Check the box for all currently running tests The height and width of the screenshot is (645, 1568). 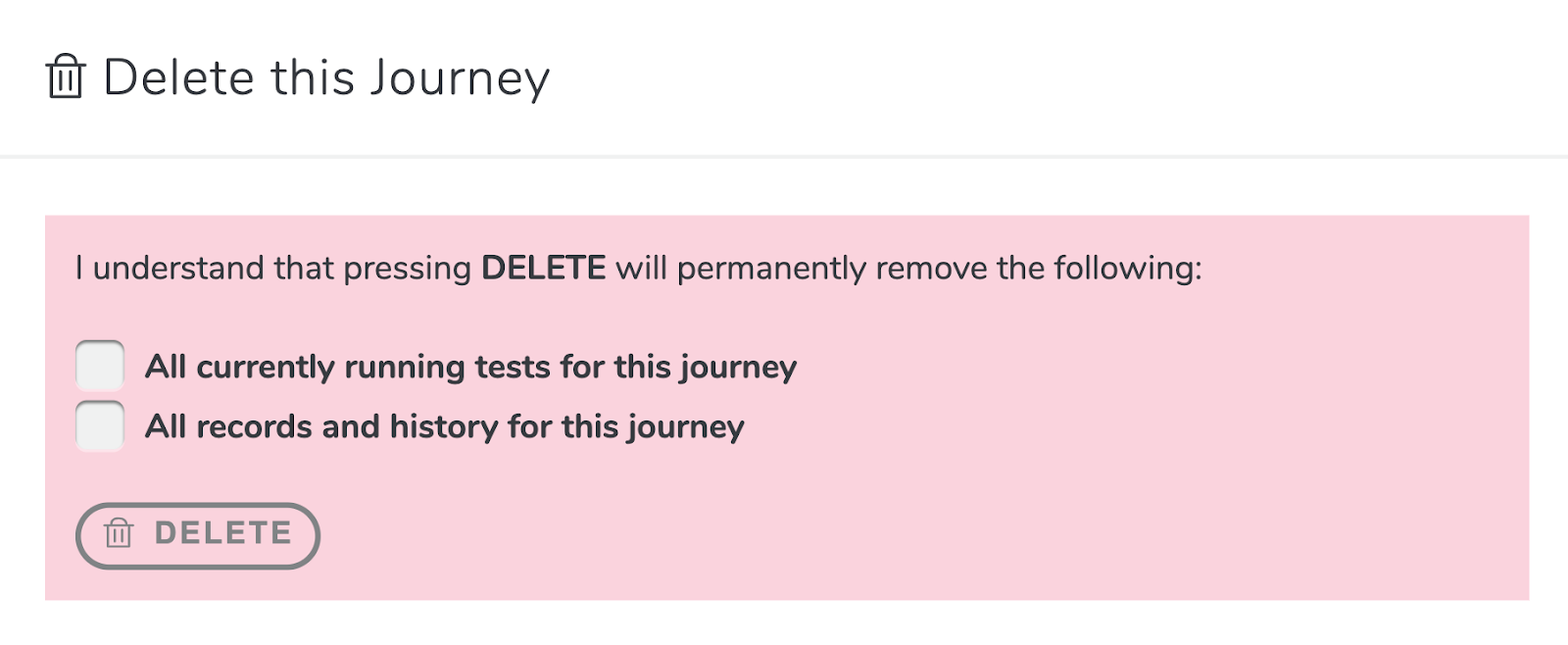pyautogui.click(x=100, y=366)
